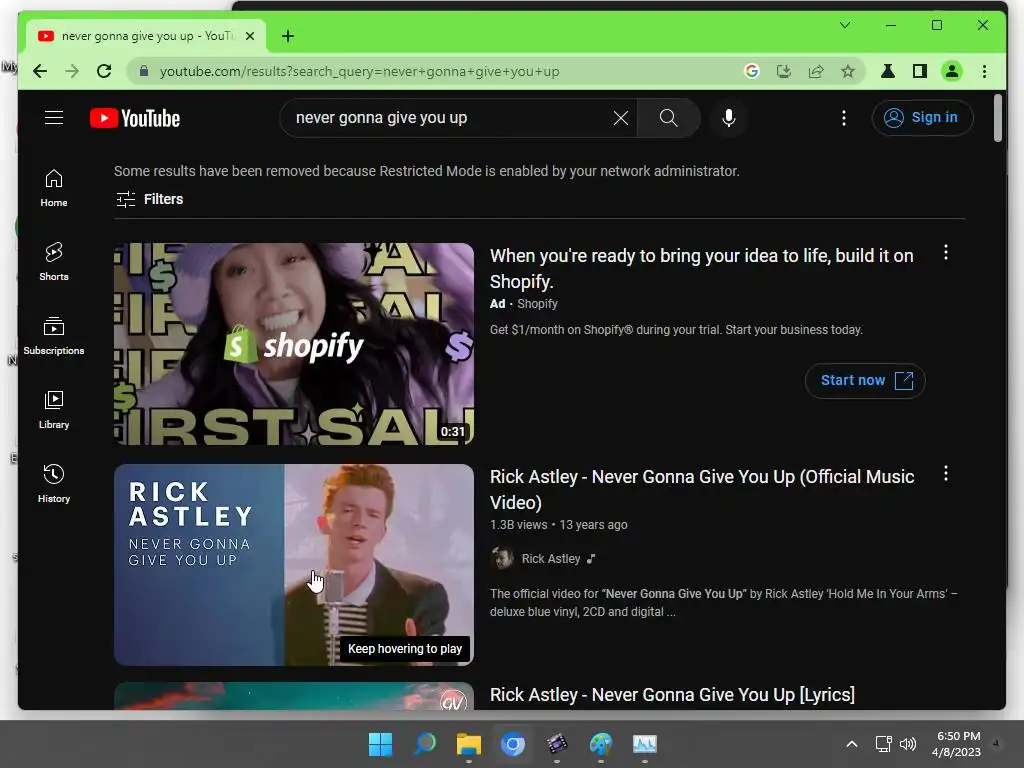This screenshot has width=1024, height=768.
Task: View site info via the padlock icon
Action: [144, 71]
